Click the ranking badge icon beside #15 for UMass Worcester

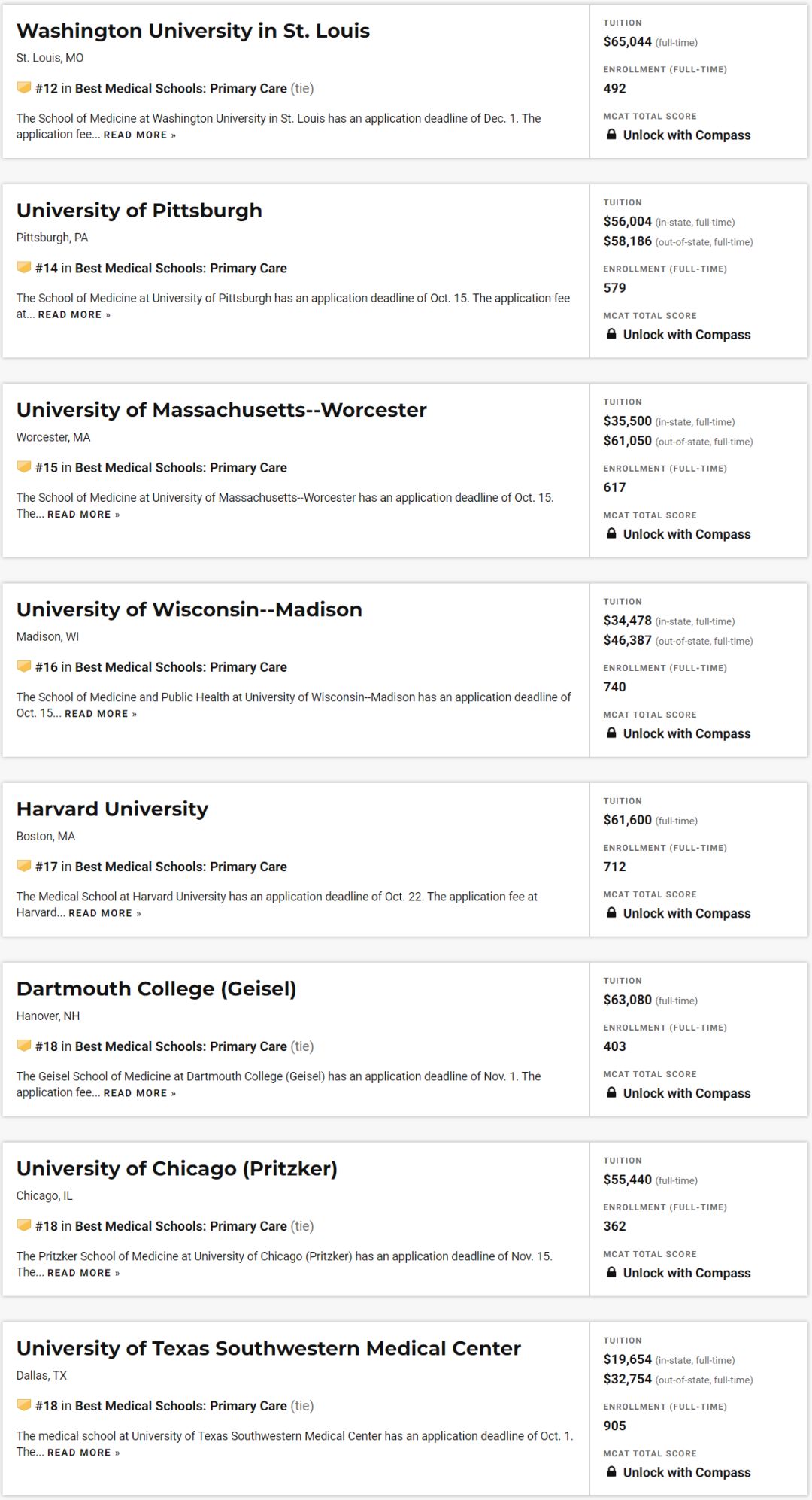click(x=24, y=467)
